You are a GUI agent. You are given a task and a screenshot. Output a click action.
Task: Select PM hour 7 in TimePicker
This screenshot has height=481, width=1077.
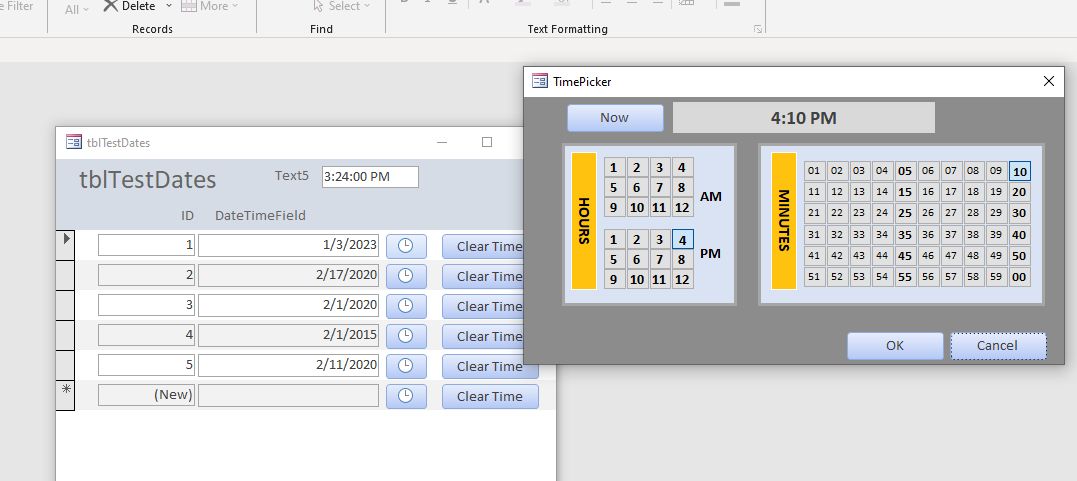[659, 259]
